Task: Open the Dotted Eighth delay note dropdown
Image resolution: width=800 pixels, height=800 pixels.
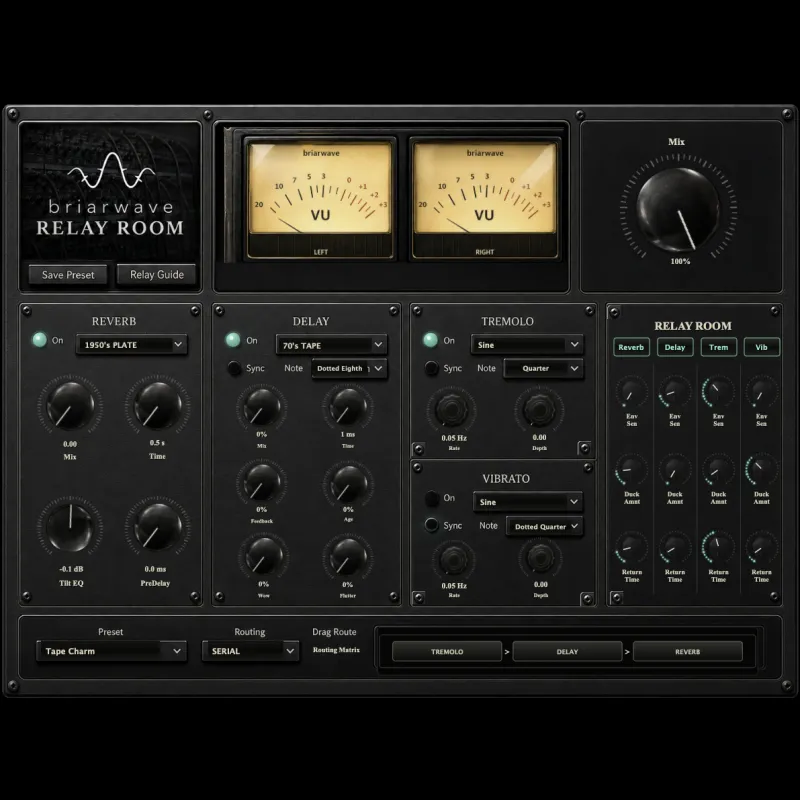Action: (x=349, y=368)
